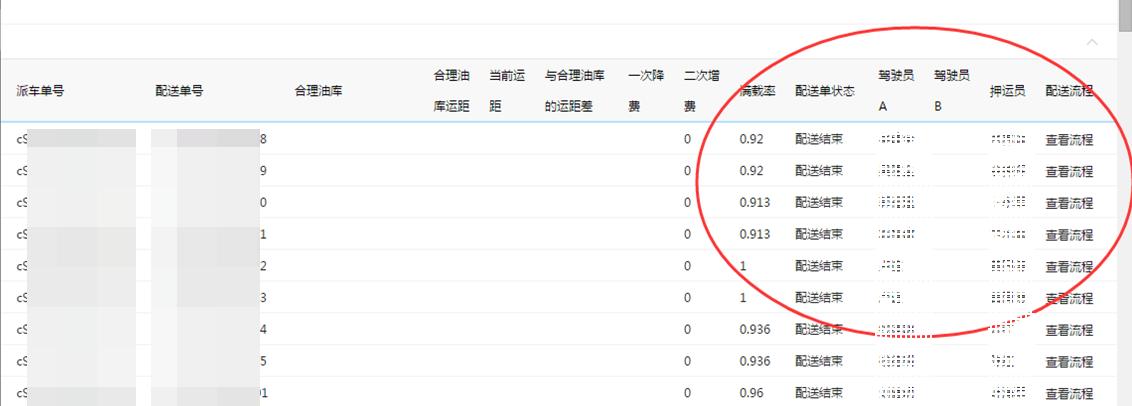Select the 配送单号 column header
The width and height of the screenshot is (1132, 406).
179,91
